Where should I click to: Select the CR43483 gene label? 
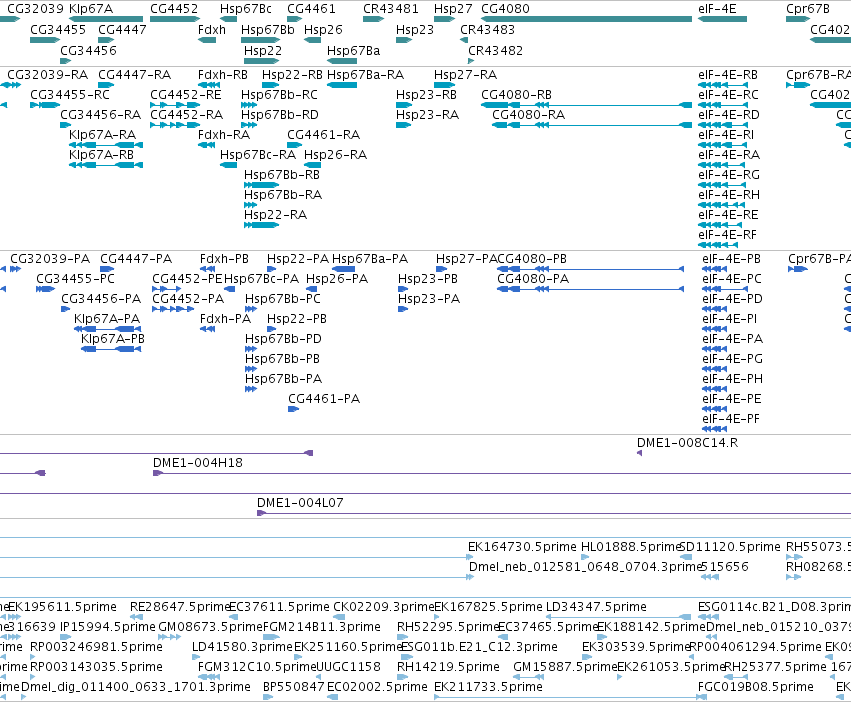(x=487, y=29)
